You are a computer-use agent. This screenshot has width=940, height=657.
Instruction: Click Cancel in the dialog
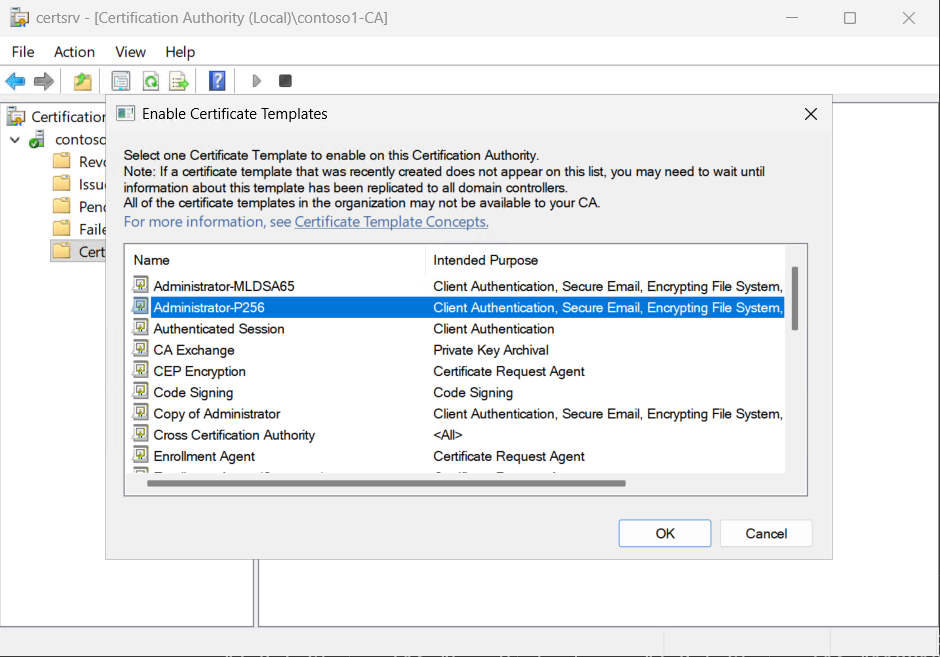(766, 534)
